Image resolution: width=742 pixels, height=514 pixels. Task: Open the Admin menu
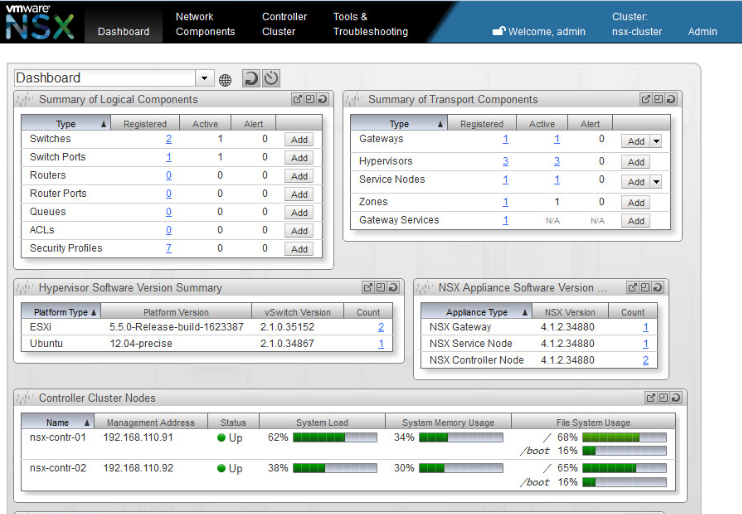pos(702,31)
